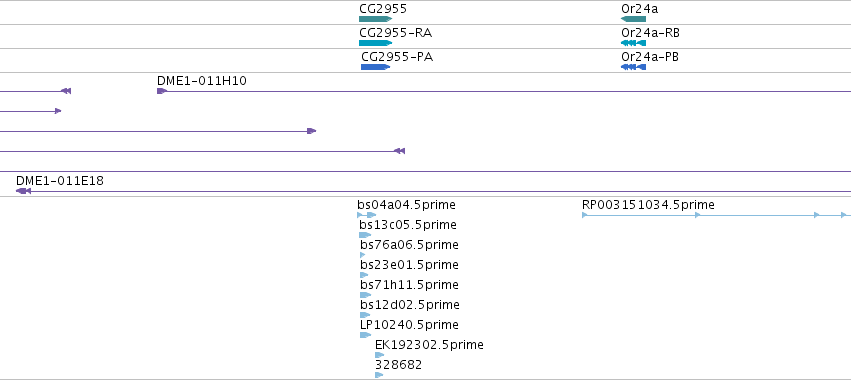Click the DME1-011H10 clone start arrow
The width and height of the screenshot is (851, 380).
(161, 91)
